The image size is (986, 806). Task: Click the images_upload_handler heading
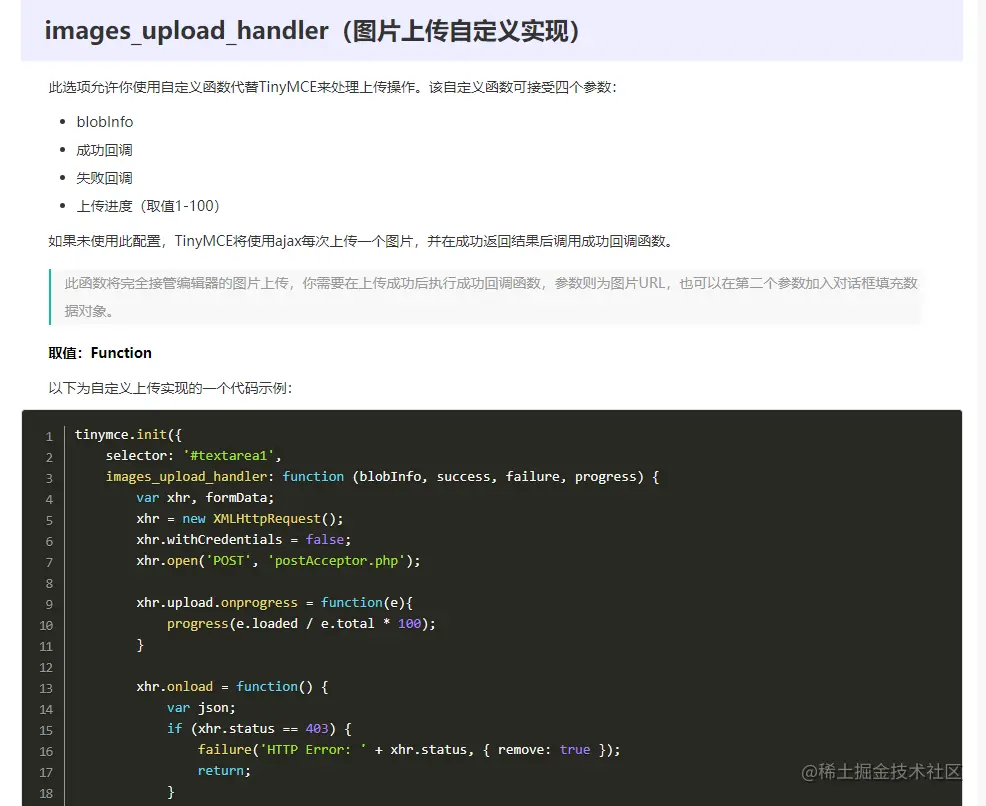click(x=312, y=31)
